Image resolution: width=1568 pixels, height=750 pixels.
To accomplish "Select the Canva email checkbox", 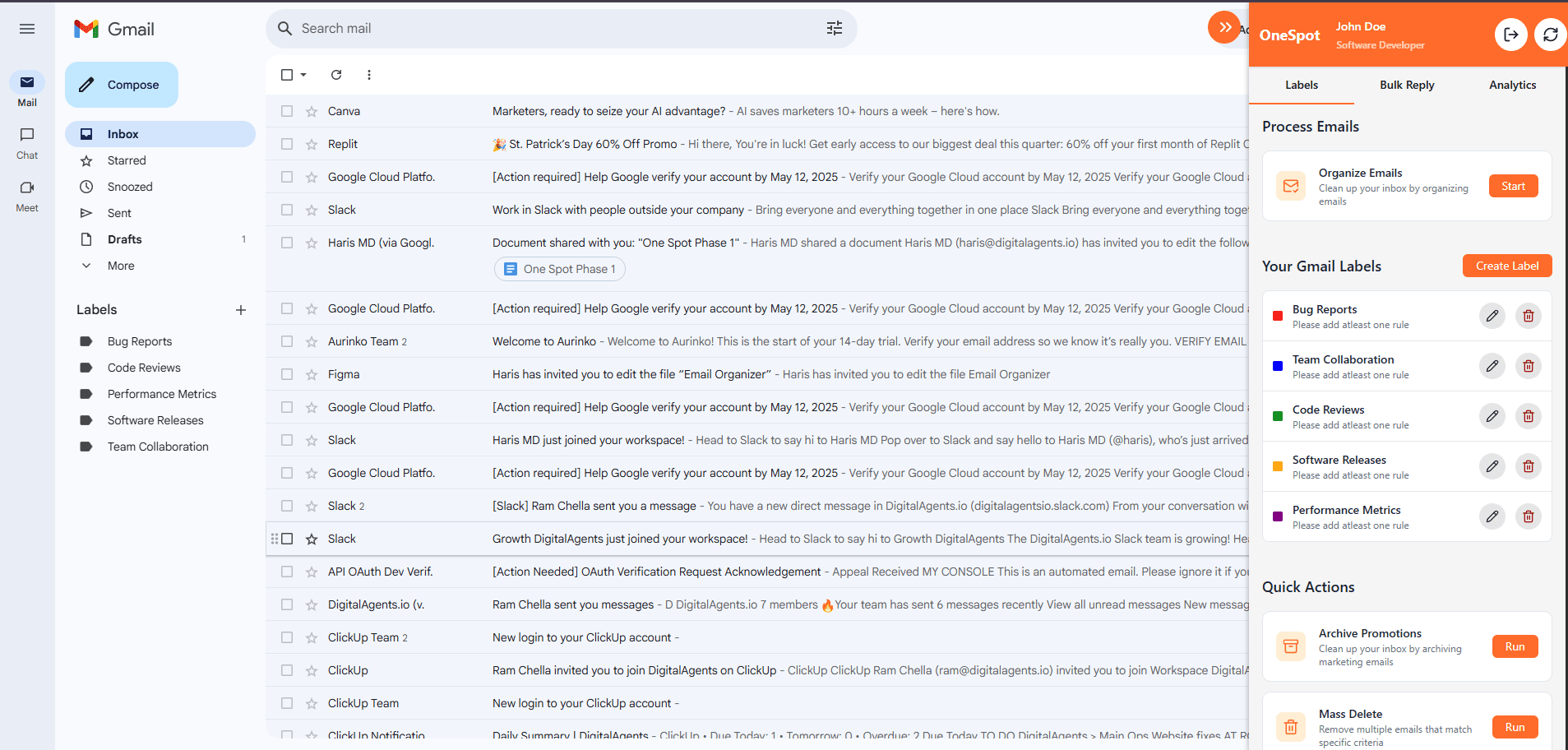I will 287,111.
